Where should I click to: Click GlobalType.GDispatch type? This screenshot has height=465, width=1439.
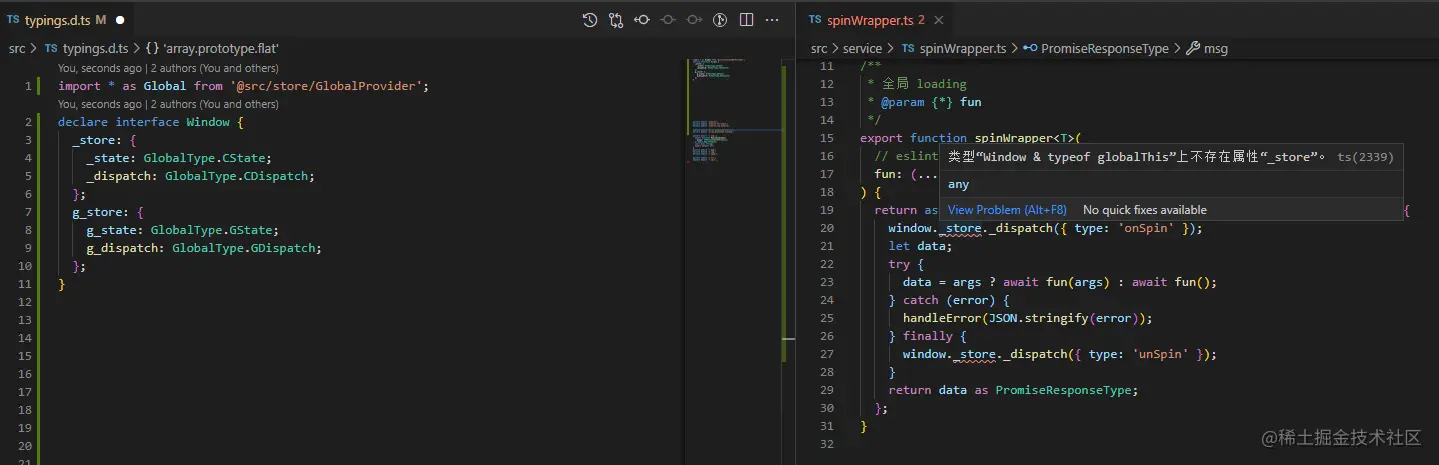click(243, 248)
